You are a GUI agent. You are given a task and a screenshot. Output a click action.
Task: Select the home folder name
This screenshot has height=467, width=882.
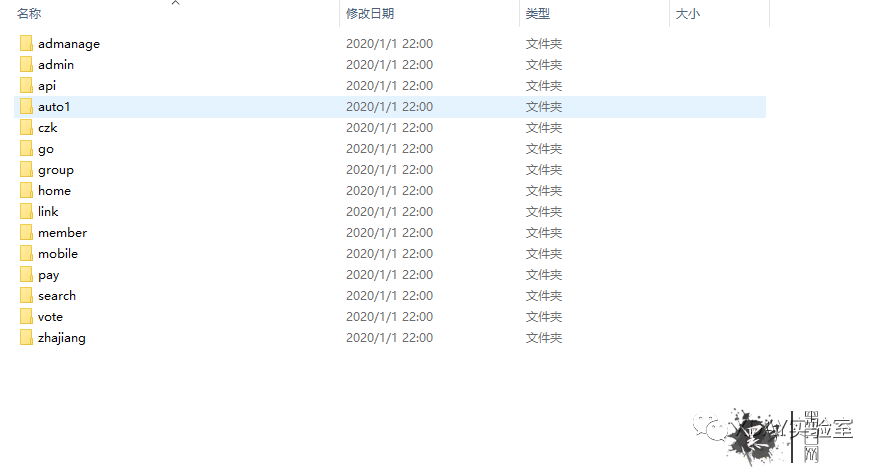click(55, 191)
